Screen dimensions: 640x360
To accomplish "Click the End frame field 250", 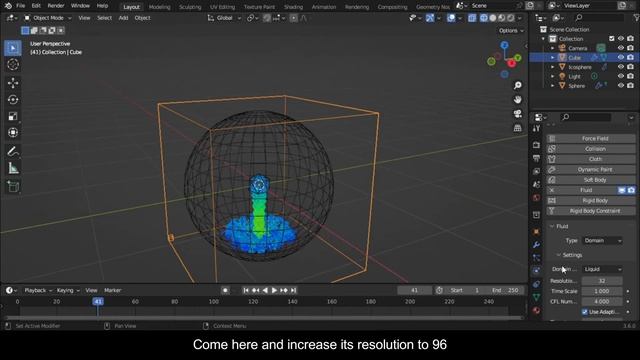I will click(x=506, y=290).
